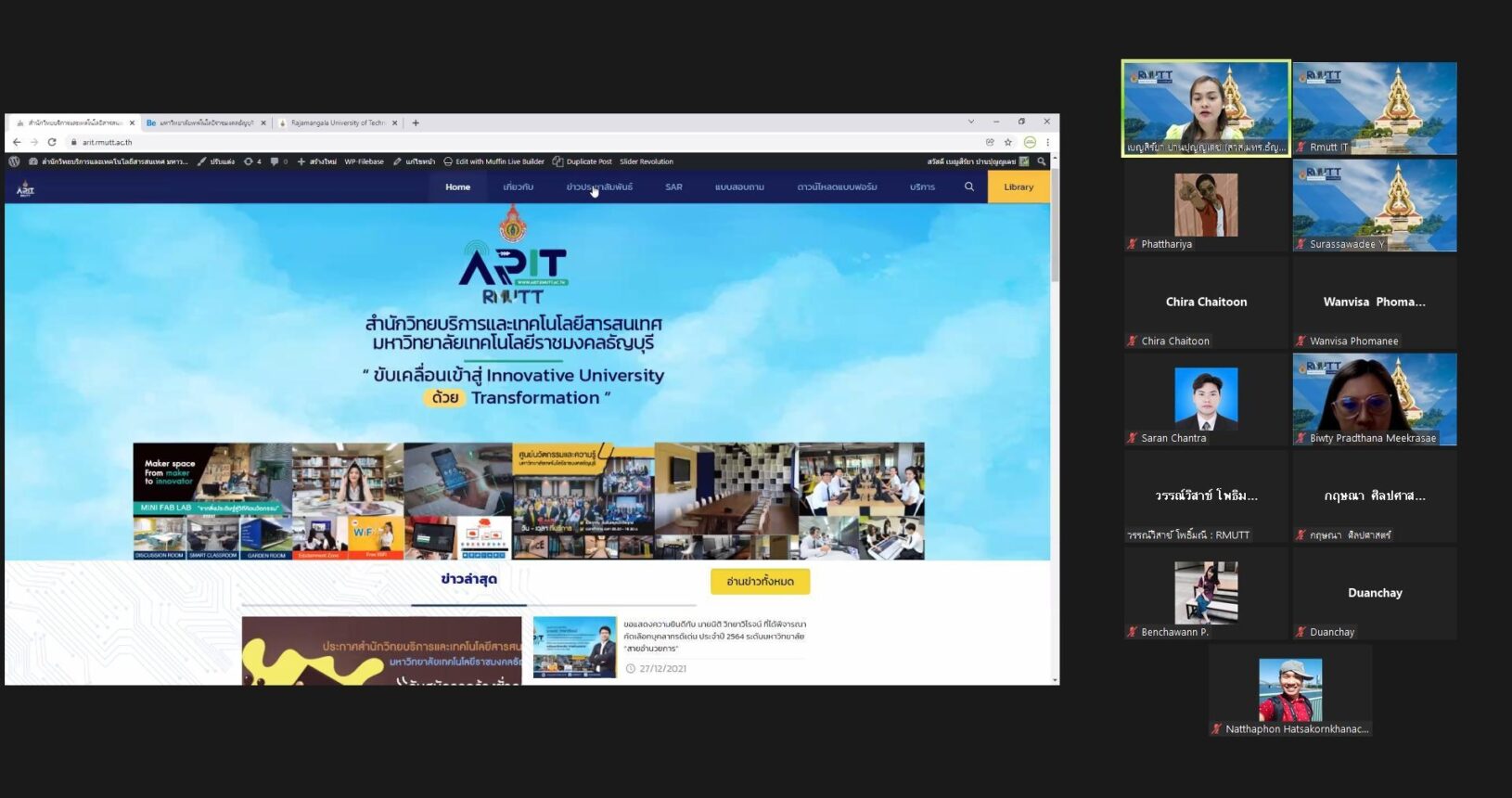Select the กฤษณา ศิลปศาสตร์ participant tile
1512x798 pixels.
(1375, 496)
